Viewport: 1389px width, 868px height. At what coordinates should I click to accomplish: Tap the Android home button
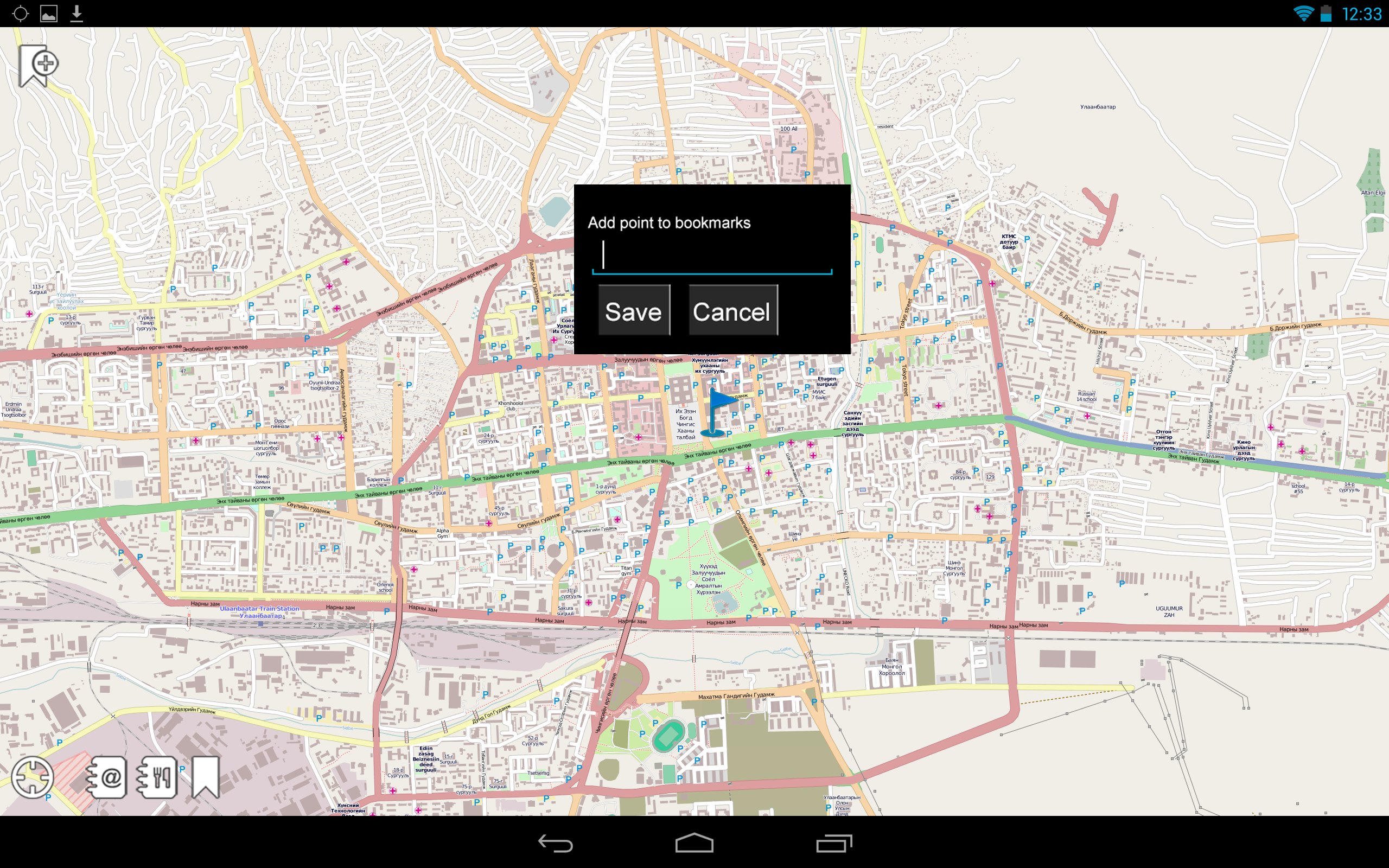click(694, 842)
